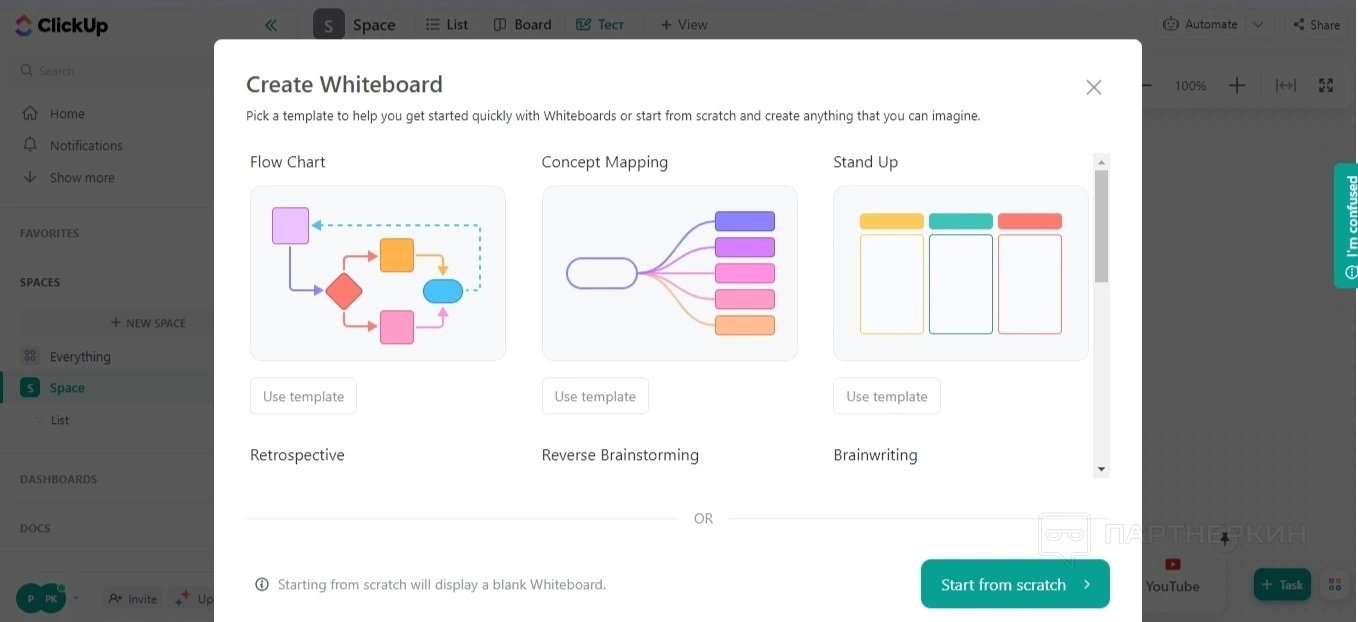This screenshot has height=622, width=1358.
Task: Close the Create Whiteboard dialog
Action: point(1093,87)
